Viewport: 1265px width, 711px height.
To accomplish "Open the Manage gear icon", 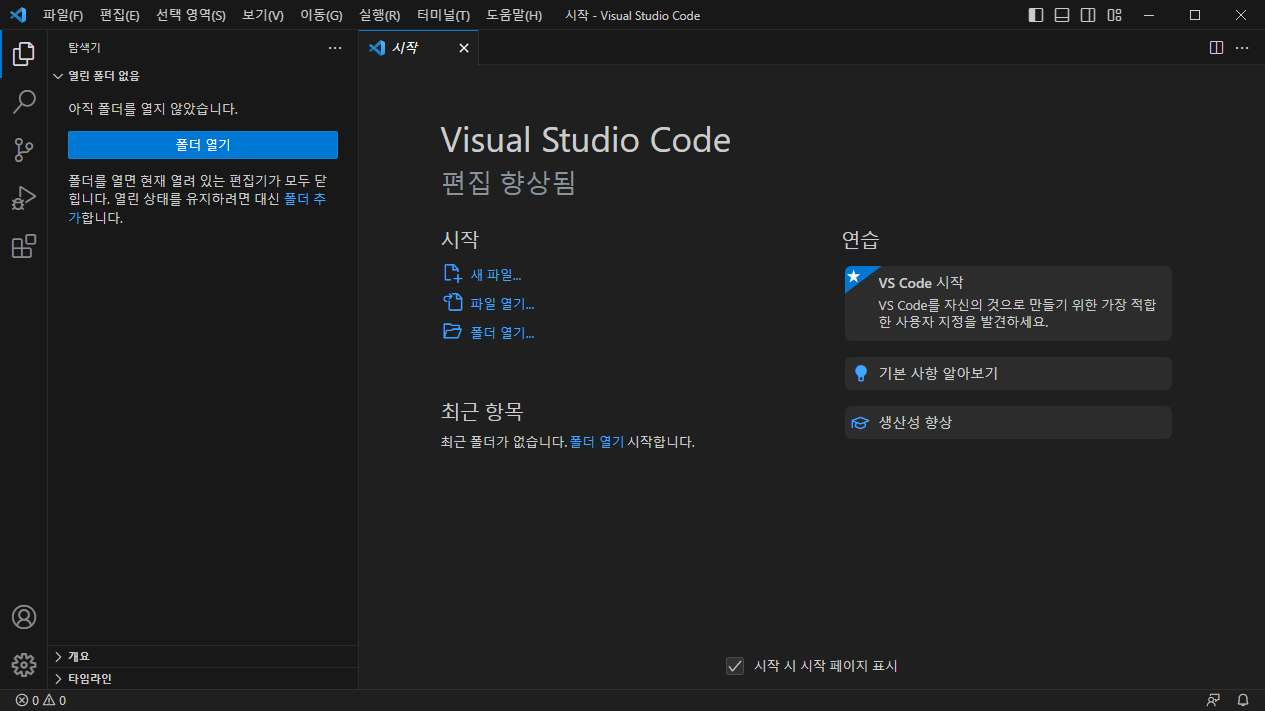I will click(24, 665).
